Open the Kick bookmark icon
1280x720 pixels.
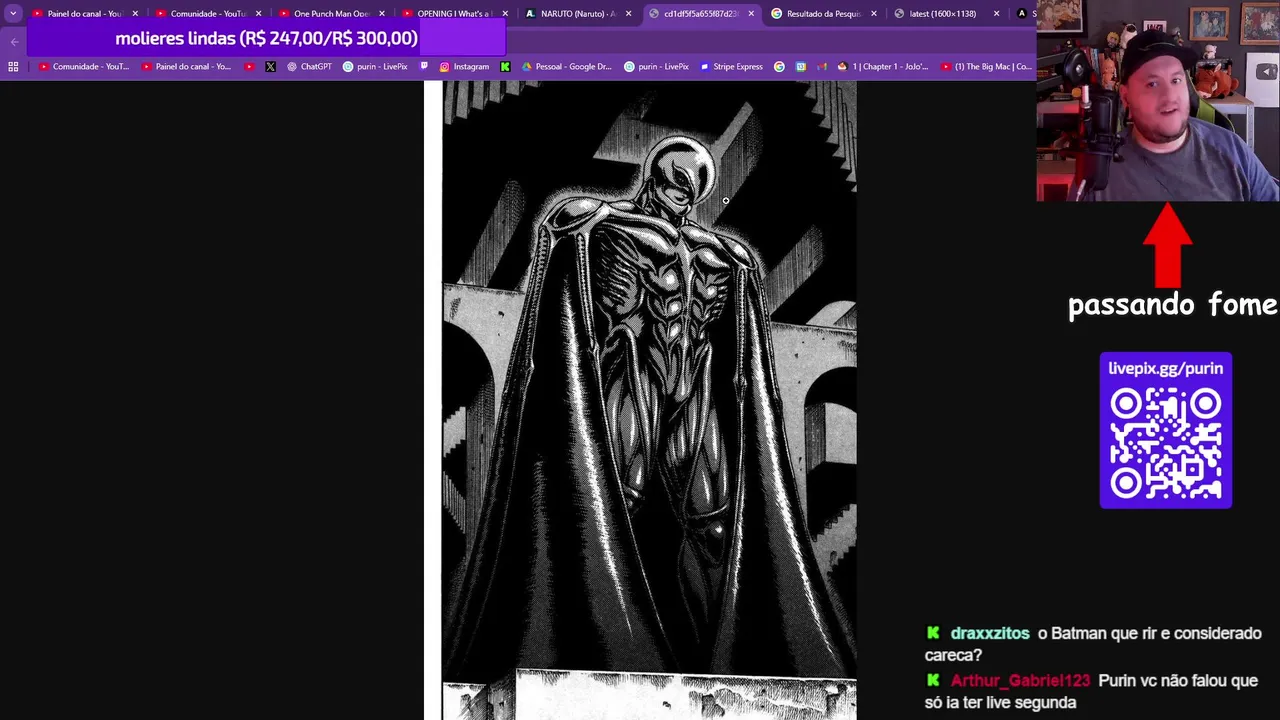[505, 67]
